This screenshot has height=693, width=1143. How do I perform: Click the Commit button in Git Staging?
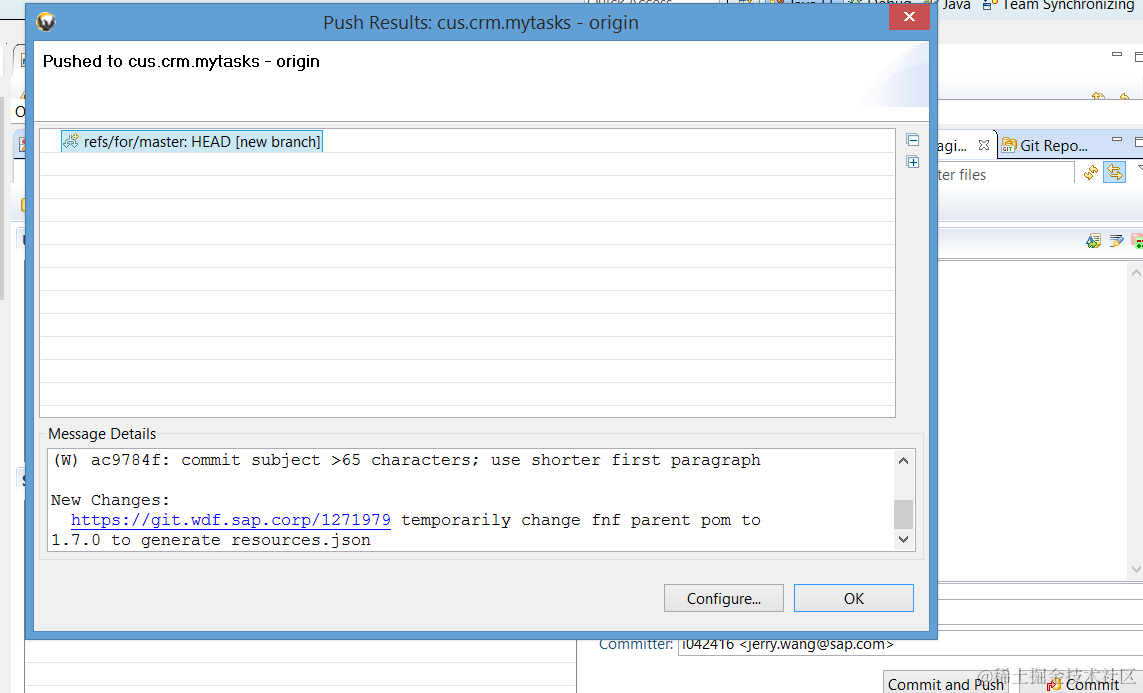tap(1083, 684)
